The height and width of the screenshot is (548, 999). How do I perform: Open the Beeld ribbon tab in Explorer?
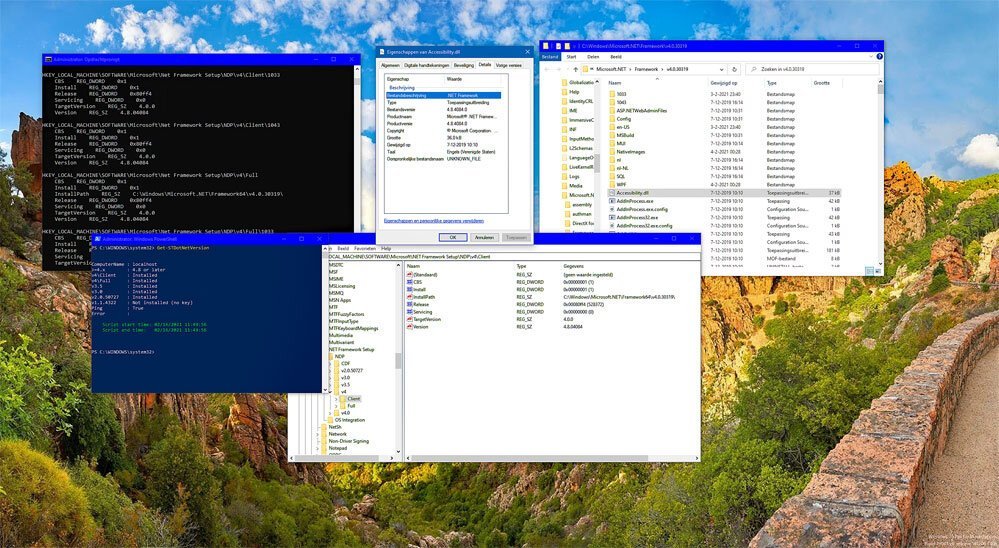pos(616,57)
